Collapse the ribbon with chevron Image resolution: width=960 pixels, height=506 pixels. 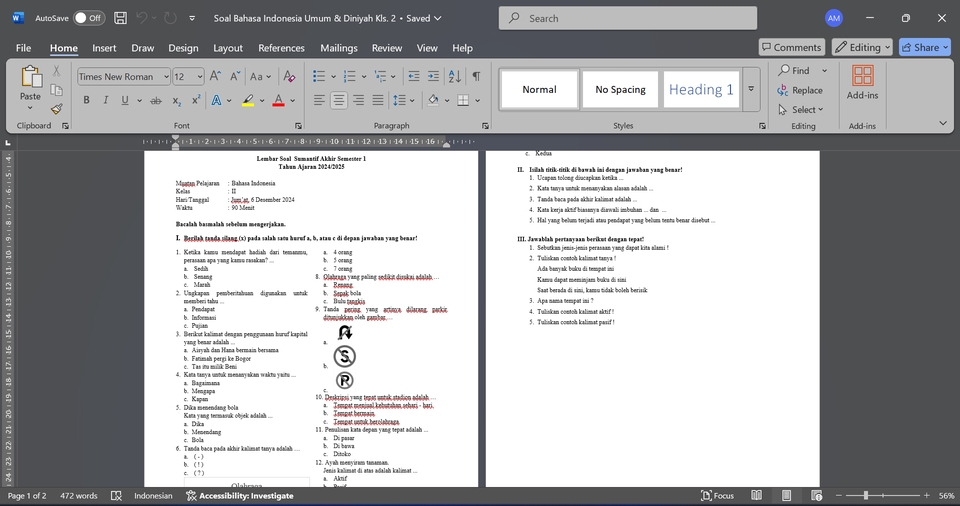943,123
